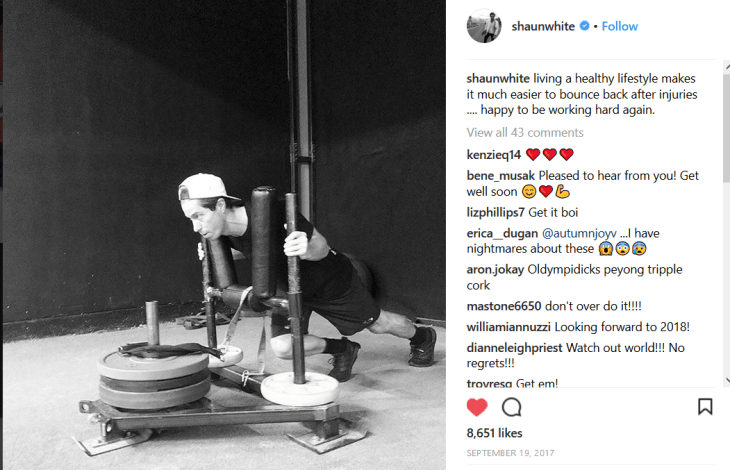This screenshot has width=730, height=470.
Task: Expand View all 43 comments
Action: [525, 133]
